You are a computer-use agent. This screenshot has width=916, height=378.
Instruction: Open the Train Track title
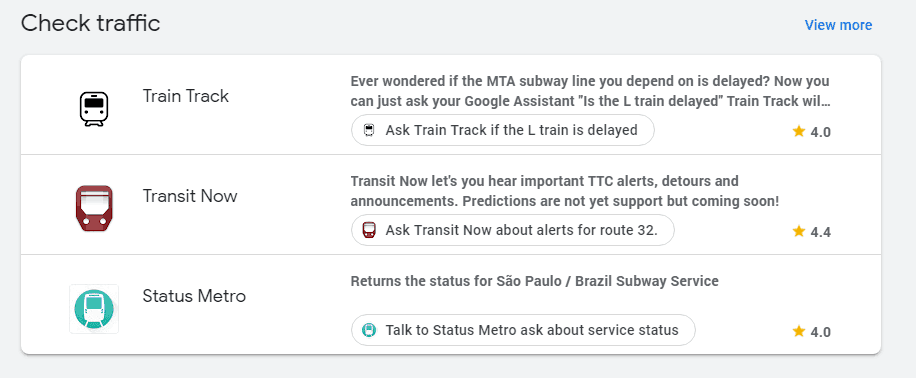pos(186,96)
